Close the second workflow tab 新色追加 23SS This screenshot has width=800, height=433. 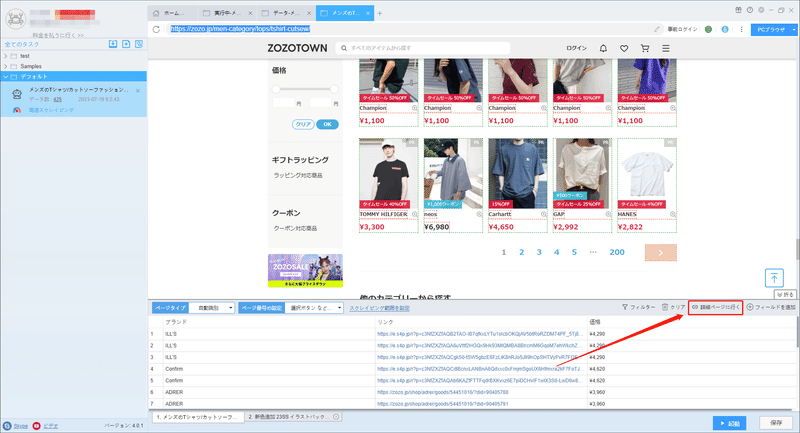tap(336, 417)
